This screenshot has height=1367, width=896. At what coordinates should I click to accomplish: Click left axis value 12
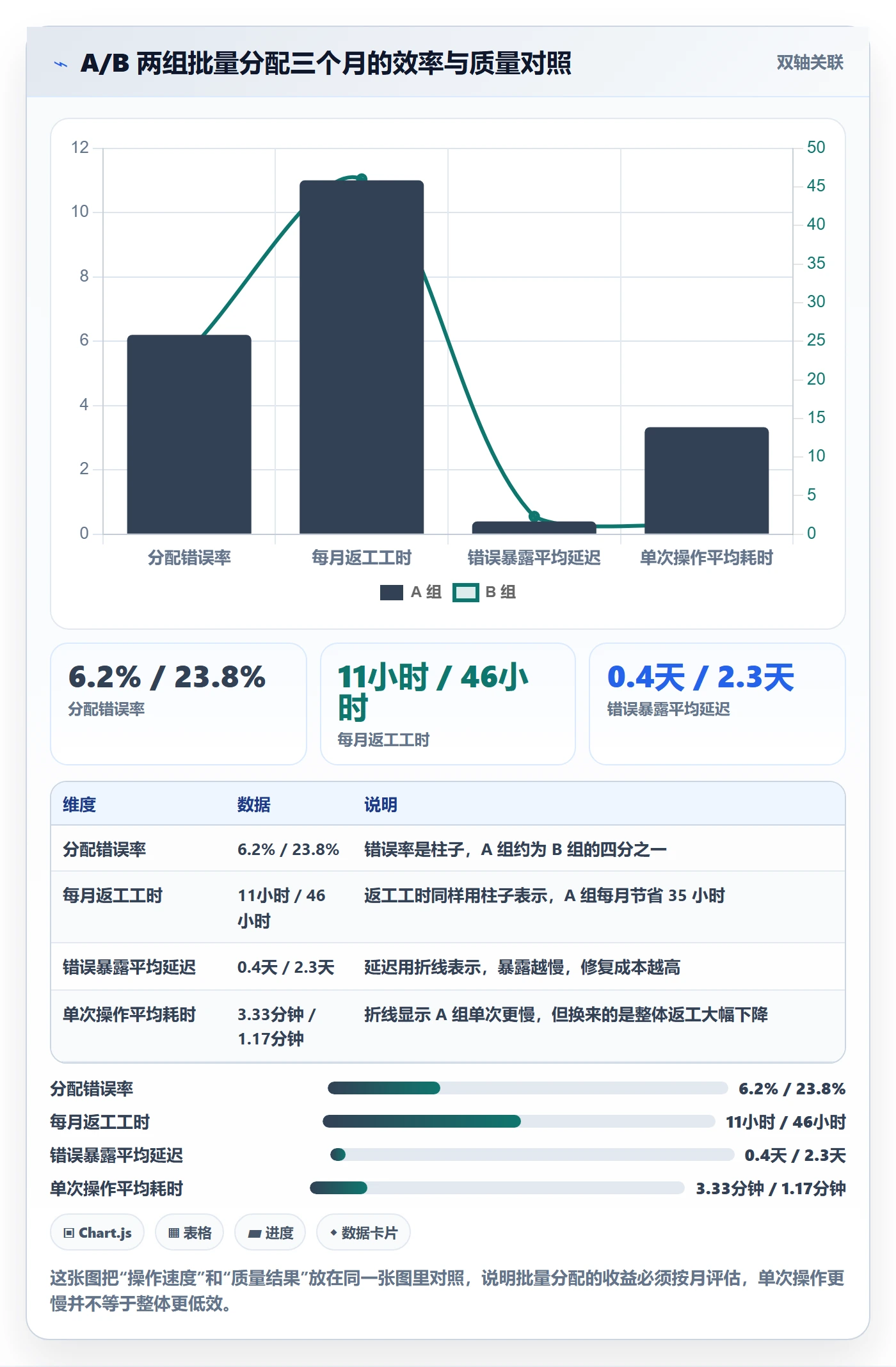coord(80,147)
